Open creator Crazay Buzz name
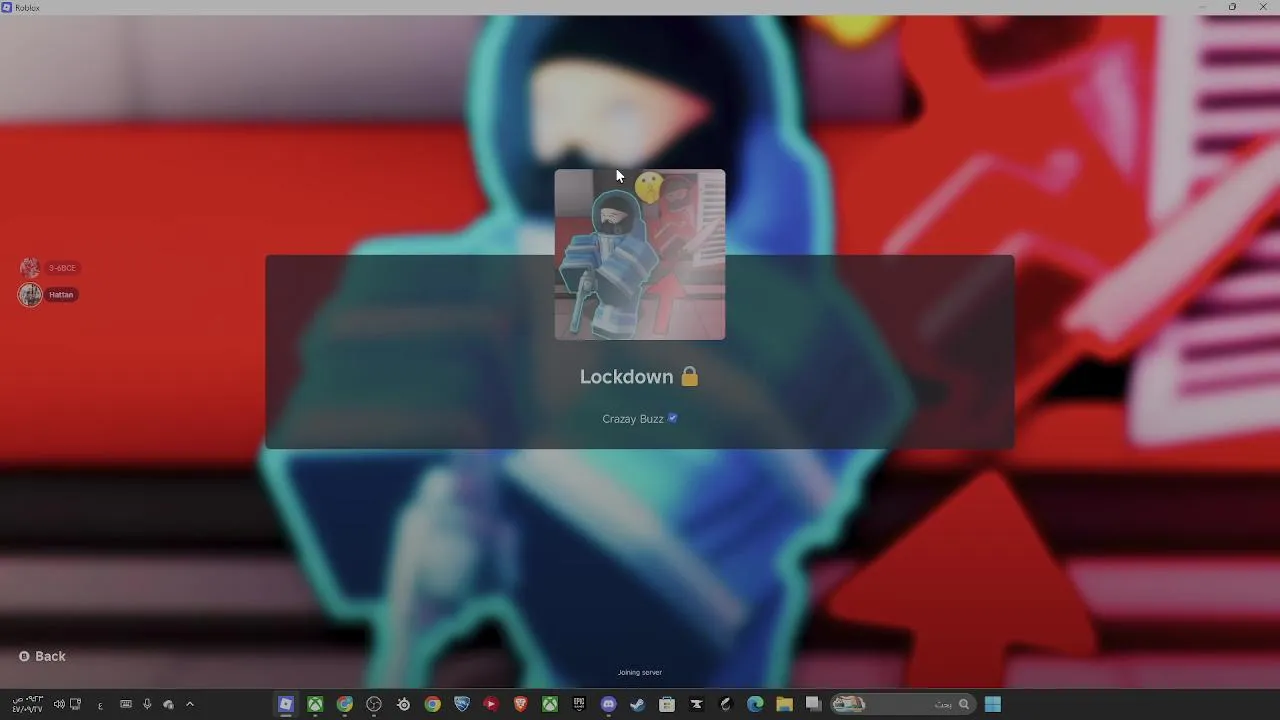 point(633,419)
